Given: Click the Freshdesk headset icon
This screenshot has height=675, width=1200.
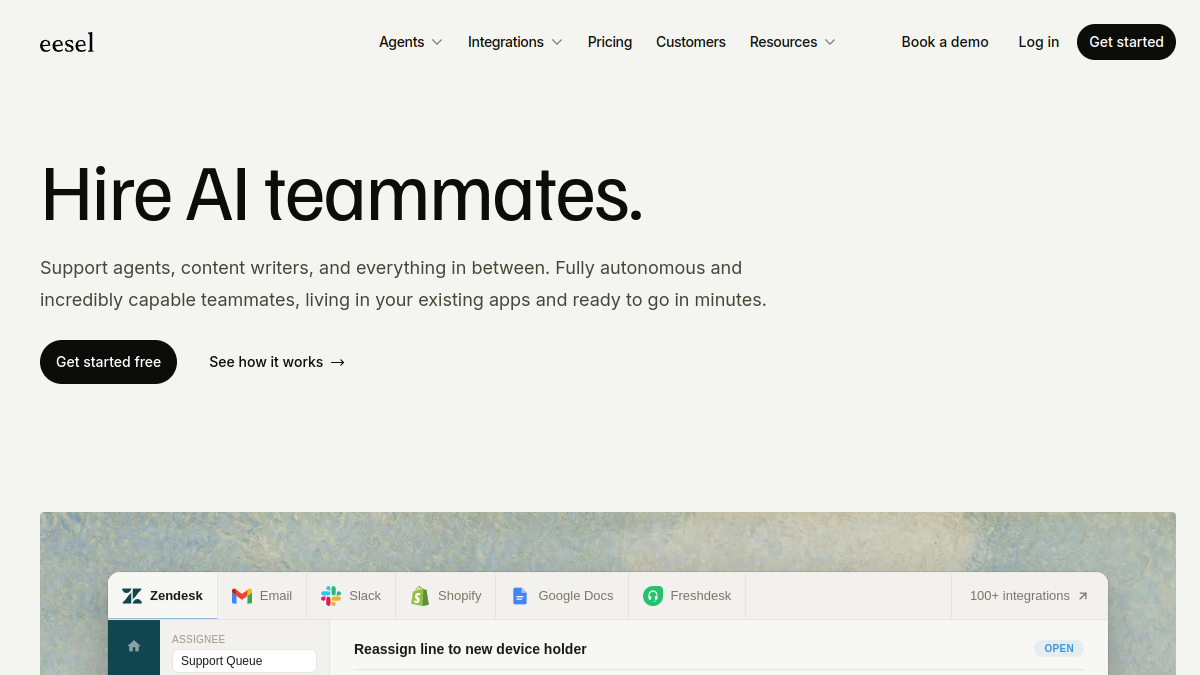Looking at the screenshot, I should click(x=653, y=596).
